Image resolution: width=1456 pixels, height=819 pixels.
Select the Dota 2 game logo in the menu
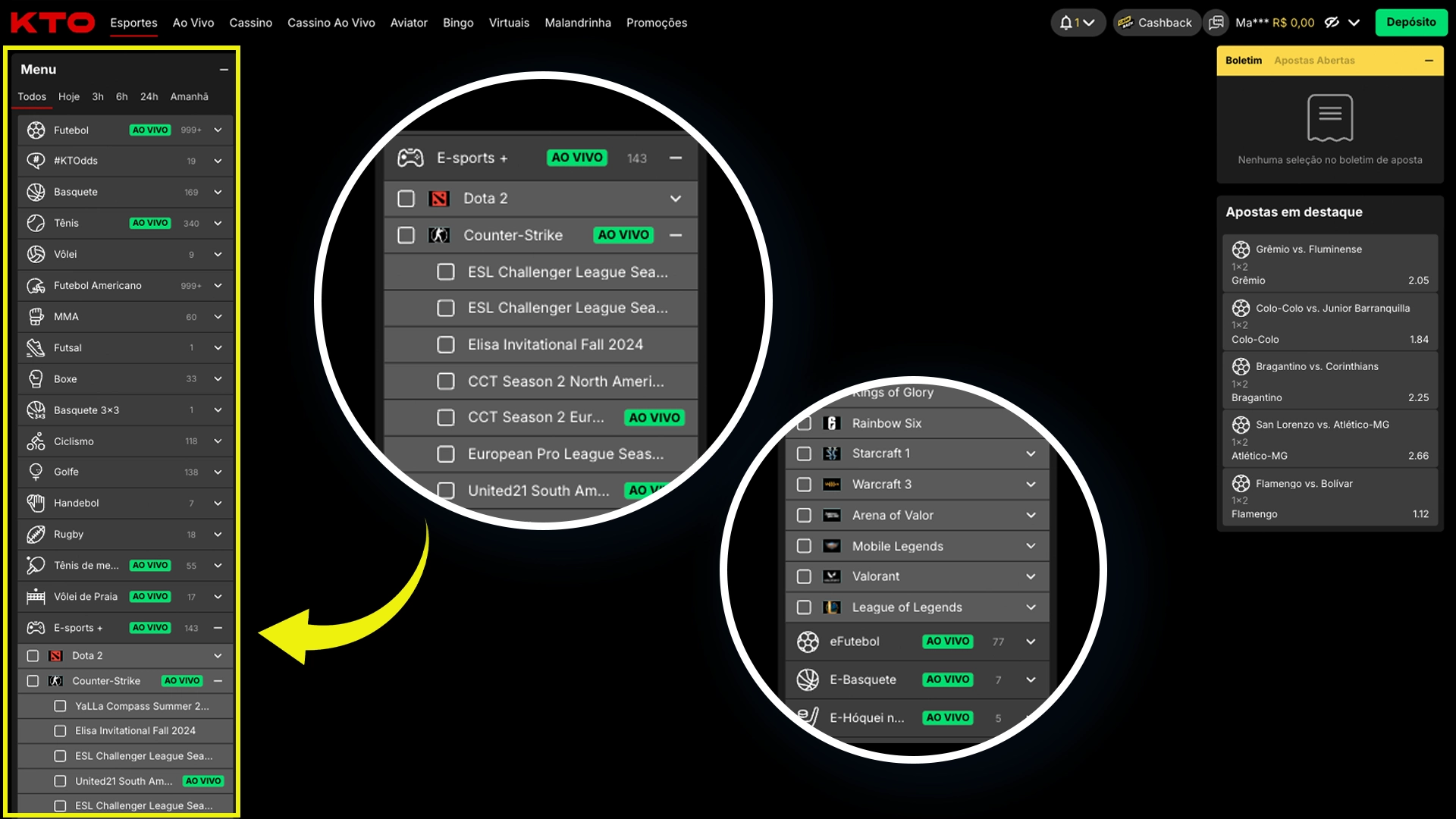(55, 656)
